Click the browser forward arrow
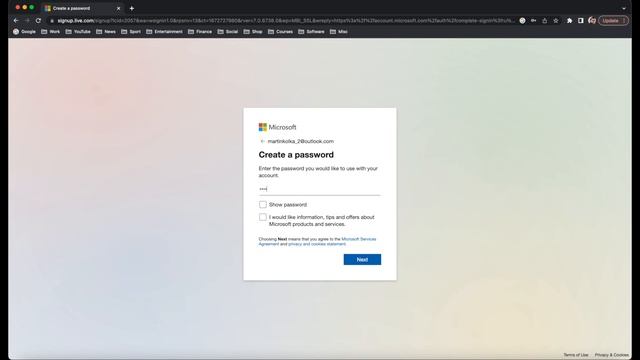 coord(27,20)
